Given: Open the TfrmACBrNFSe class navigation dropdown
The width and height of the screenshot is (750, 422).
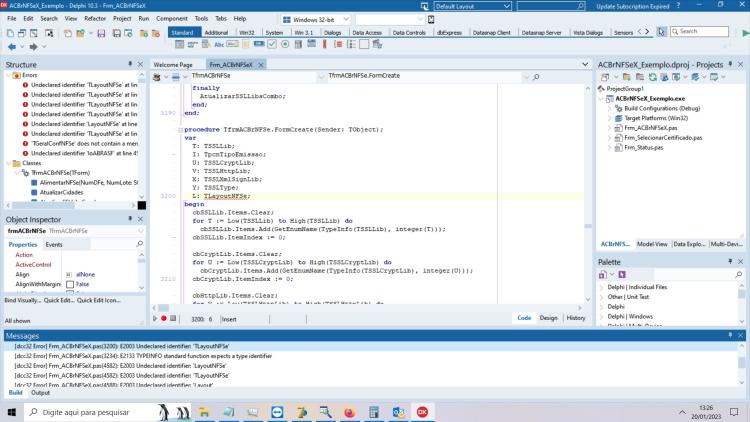Looking at the screenshot, I should 321,76.
